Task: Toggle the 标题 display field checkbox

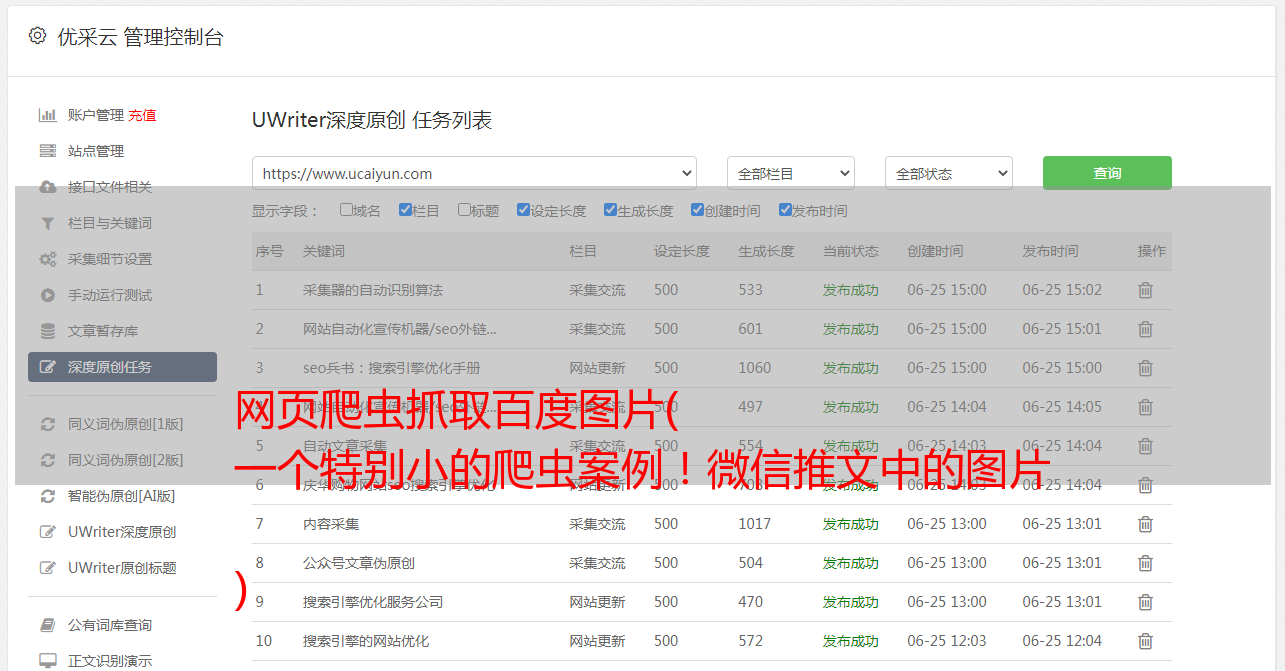Action: coord(464,210)
